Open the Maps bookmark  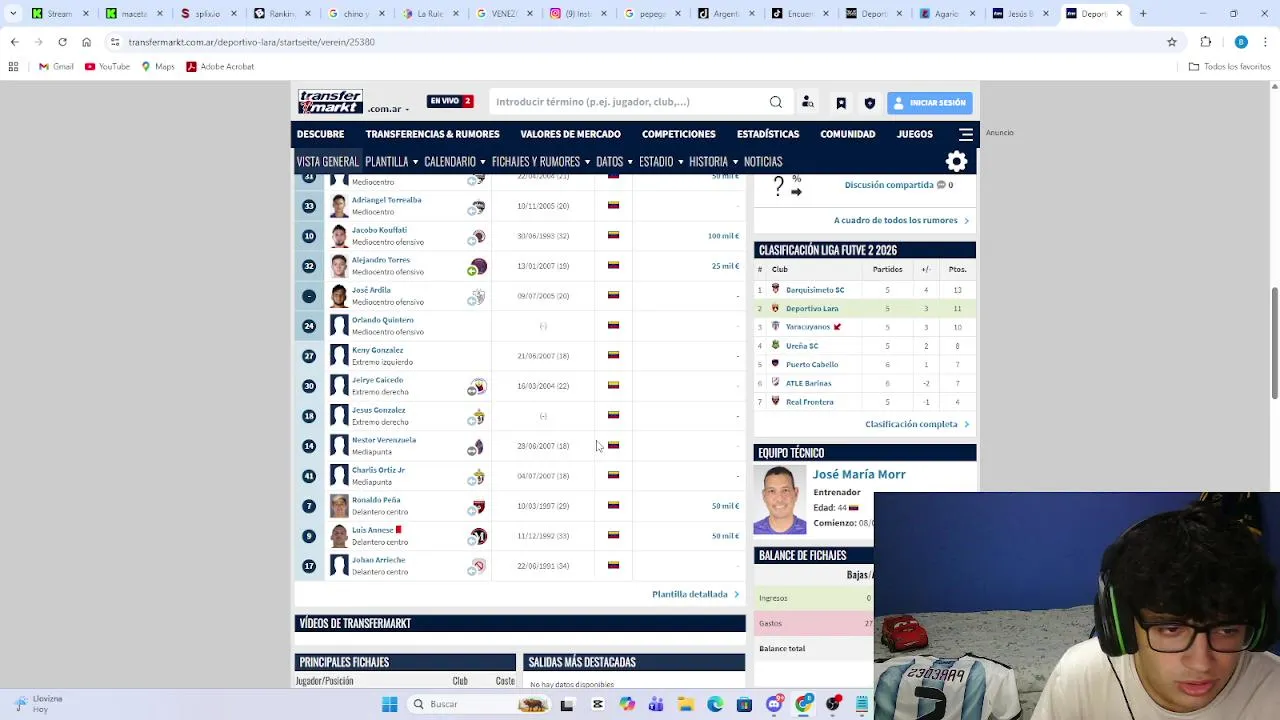point(158,66)
